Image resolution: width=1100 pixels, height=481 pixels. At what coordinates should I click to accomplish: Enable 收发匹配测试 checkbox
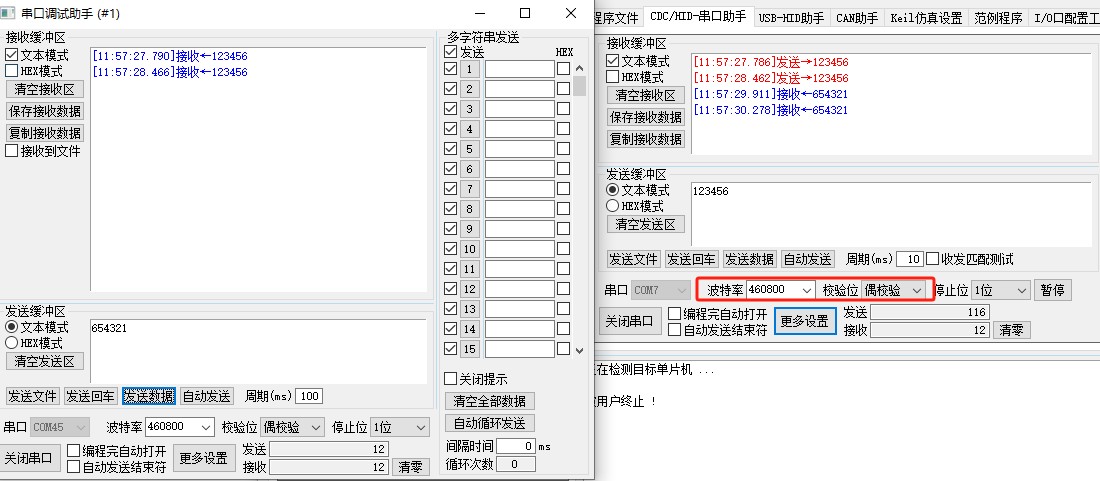(932, 259)
